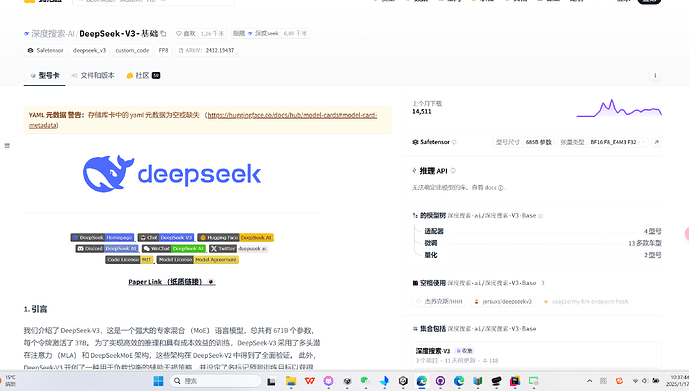Copy the model name with the copy icon

click(x=163, y=33)
